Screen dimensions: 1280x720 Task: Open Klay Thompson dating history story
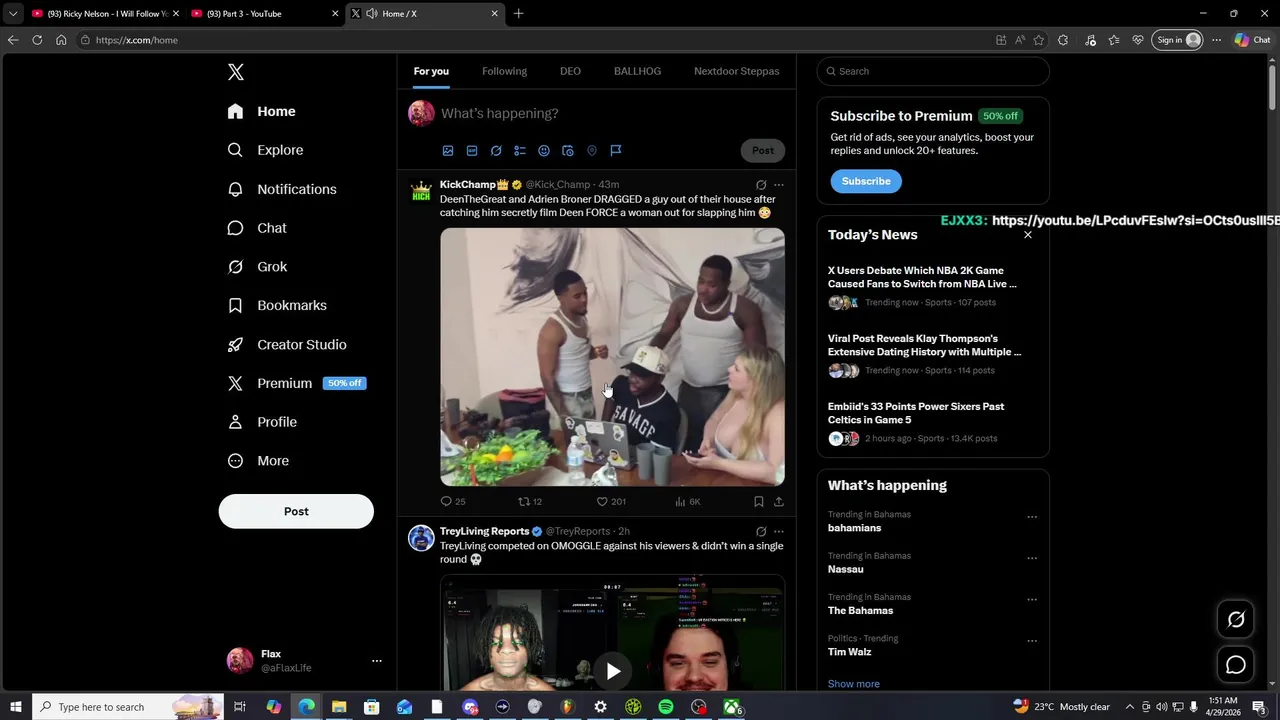click(932, 354)
